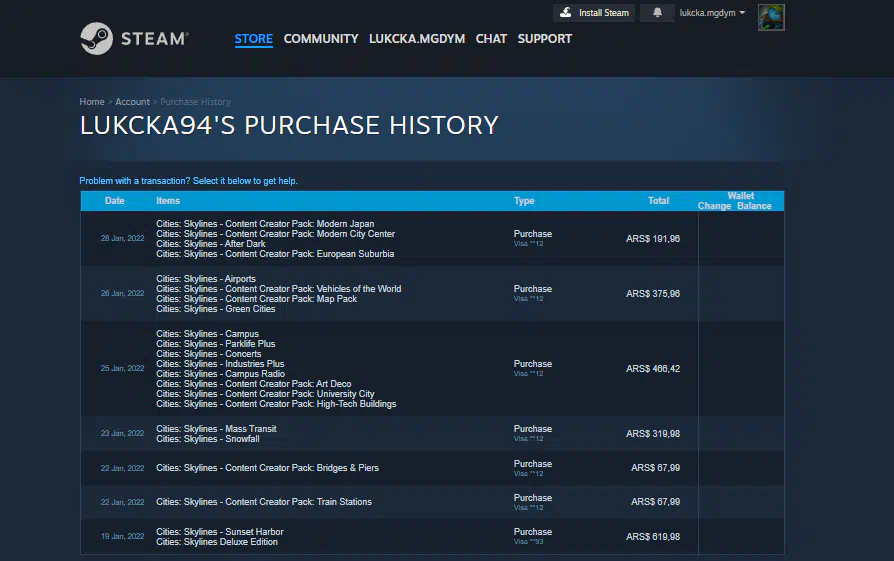Select the Modern City Center pack item
The width and height of the screenshot is (894, 561).
pos(275,234)
